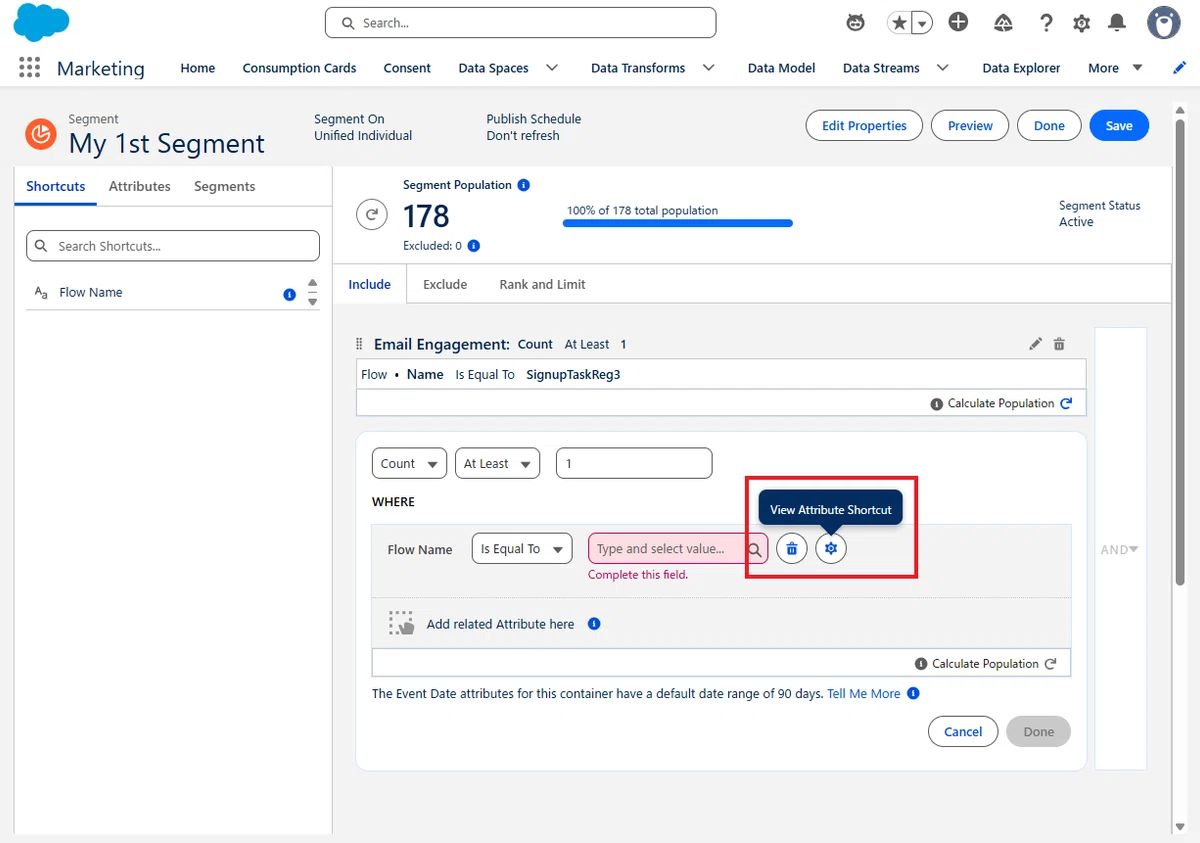Click the Edit Properties button
This screenshot has width=1200, height=843.
(x=864, y=125)
